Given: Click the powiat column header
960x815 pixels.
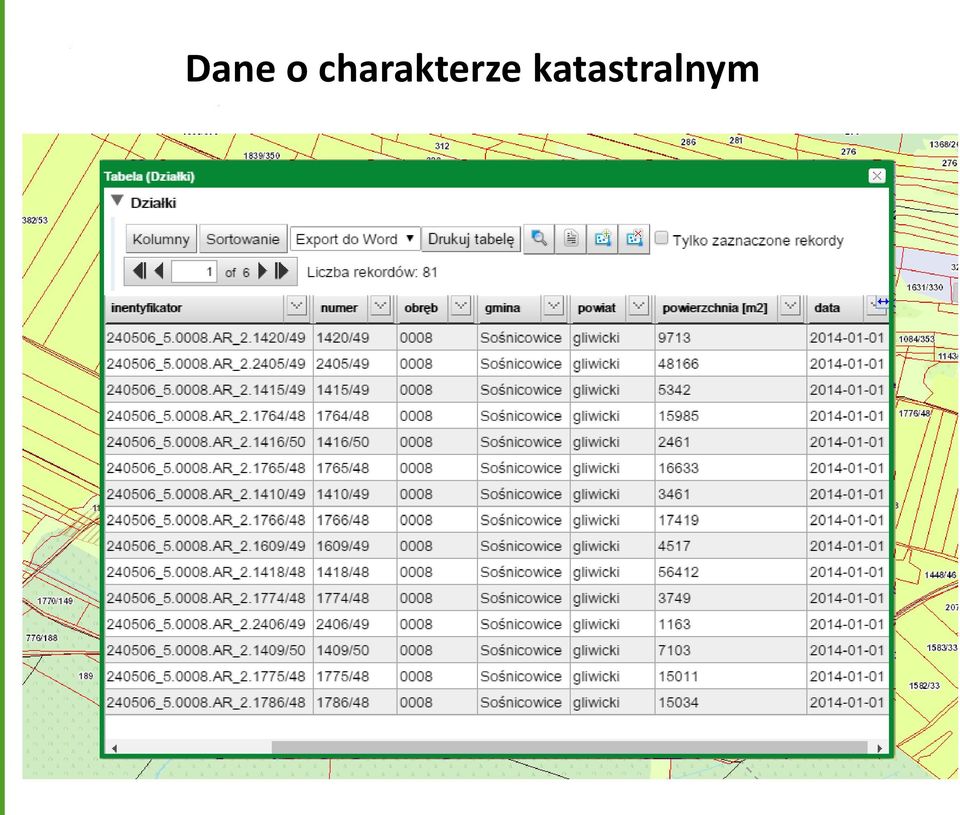Looking at the screenshot, I should 596,308.
